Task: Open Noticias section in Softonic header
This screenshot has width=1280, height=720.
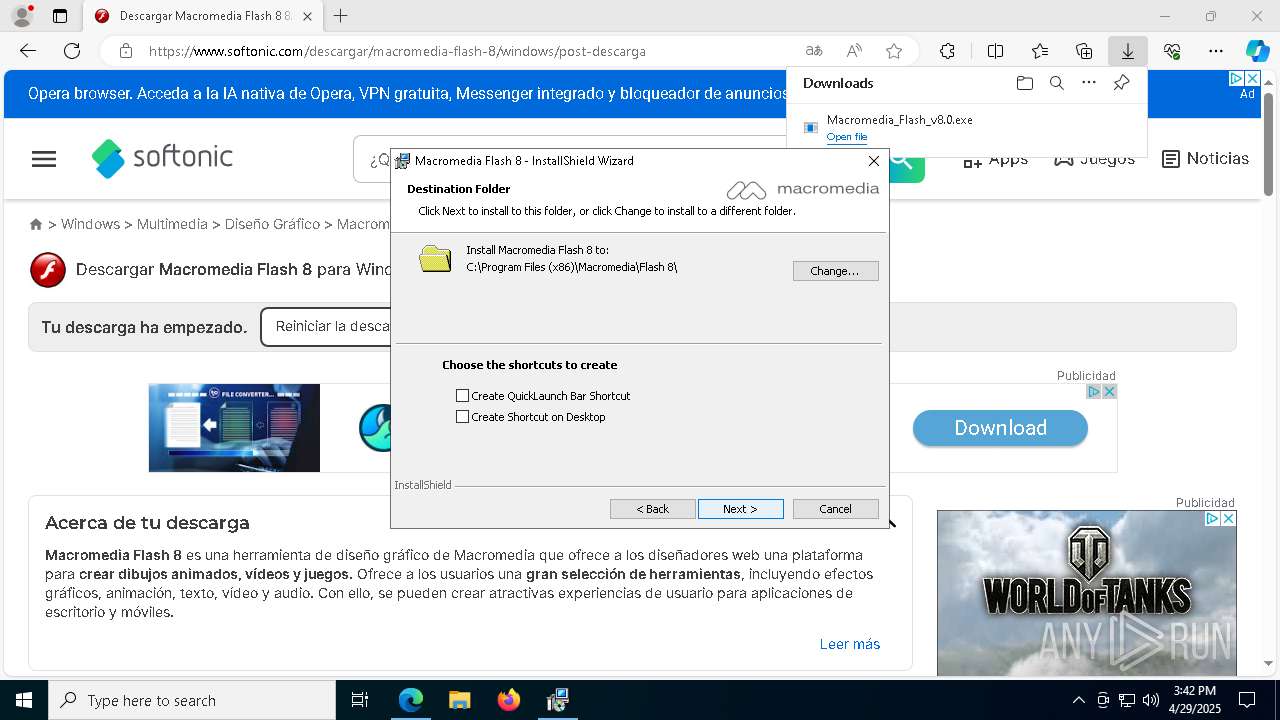Action: (x=1205, y=159)
